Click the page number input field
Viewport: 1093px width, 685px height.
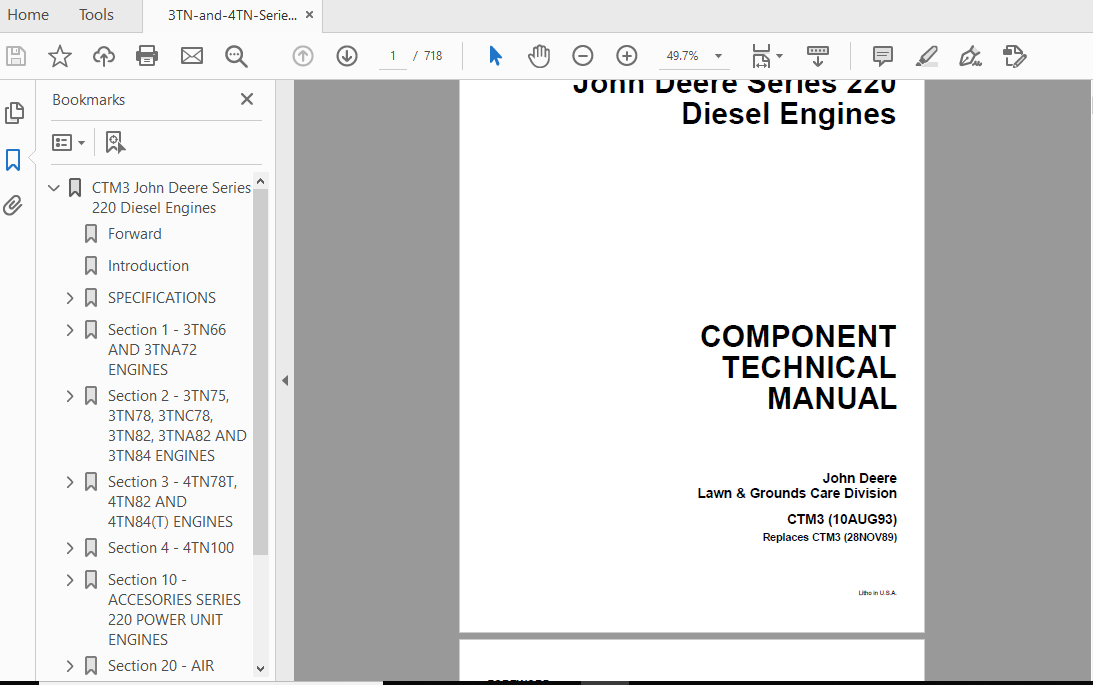coord(393,56)
